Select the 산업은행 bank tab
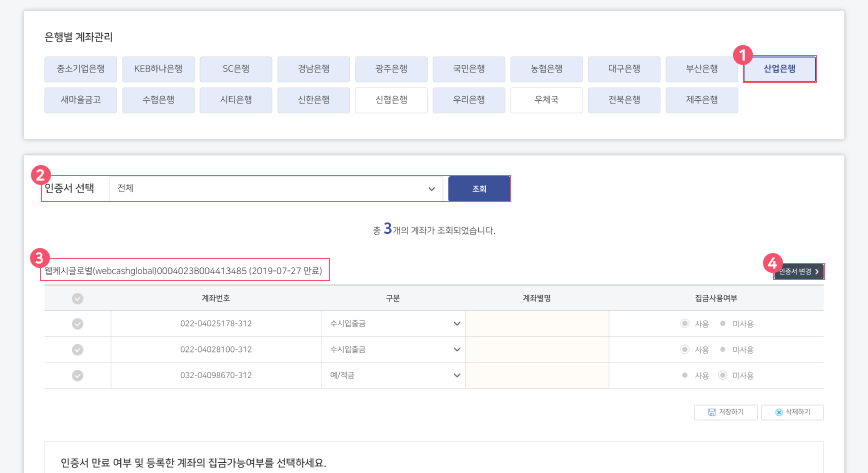The image size is (868, 473). [x=780, y=69]
